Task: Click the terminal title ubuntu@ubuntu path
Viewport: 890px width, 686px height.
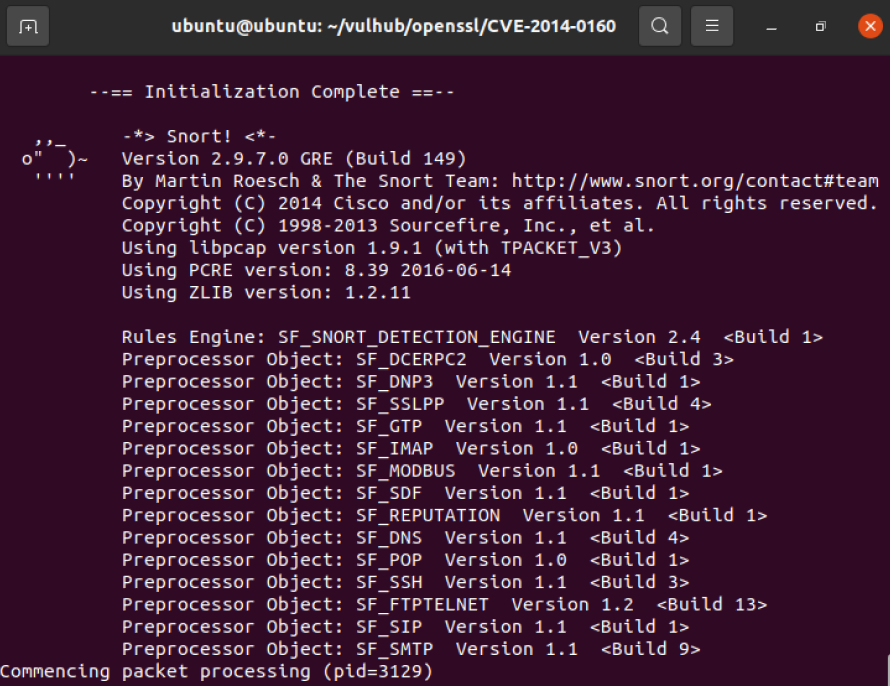Action: tap(393, 26)
